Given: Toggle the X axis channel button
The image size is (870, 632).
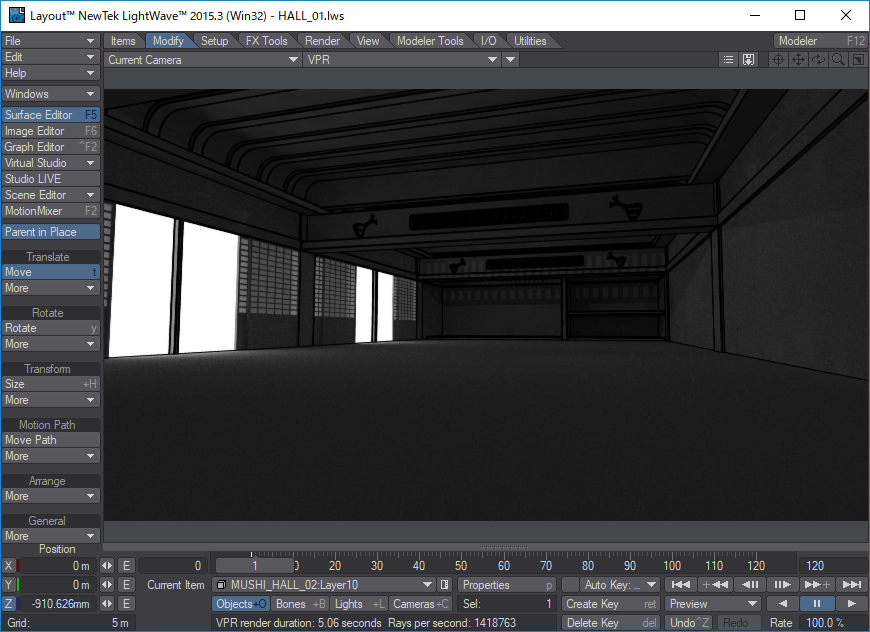Looking at the screenshot, I should click(x=8, y=565).
